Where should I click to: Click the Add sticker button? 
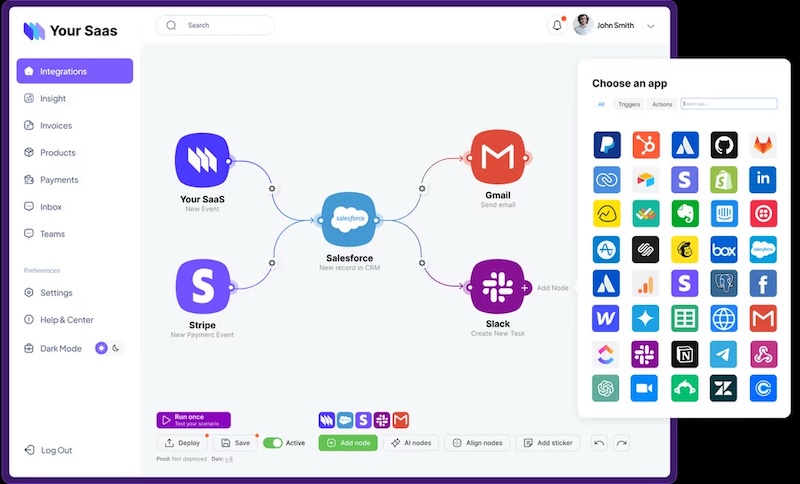[548, 443]
